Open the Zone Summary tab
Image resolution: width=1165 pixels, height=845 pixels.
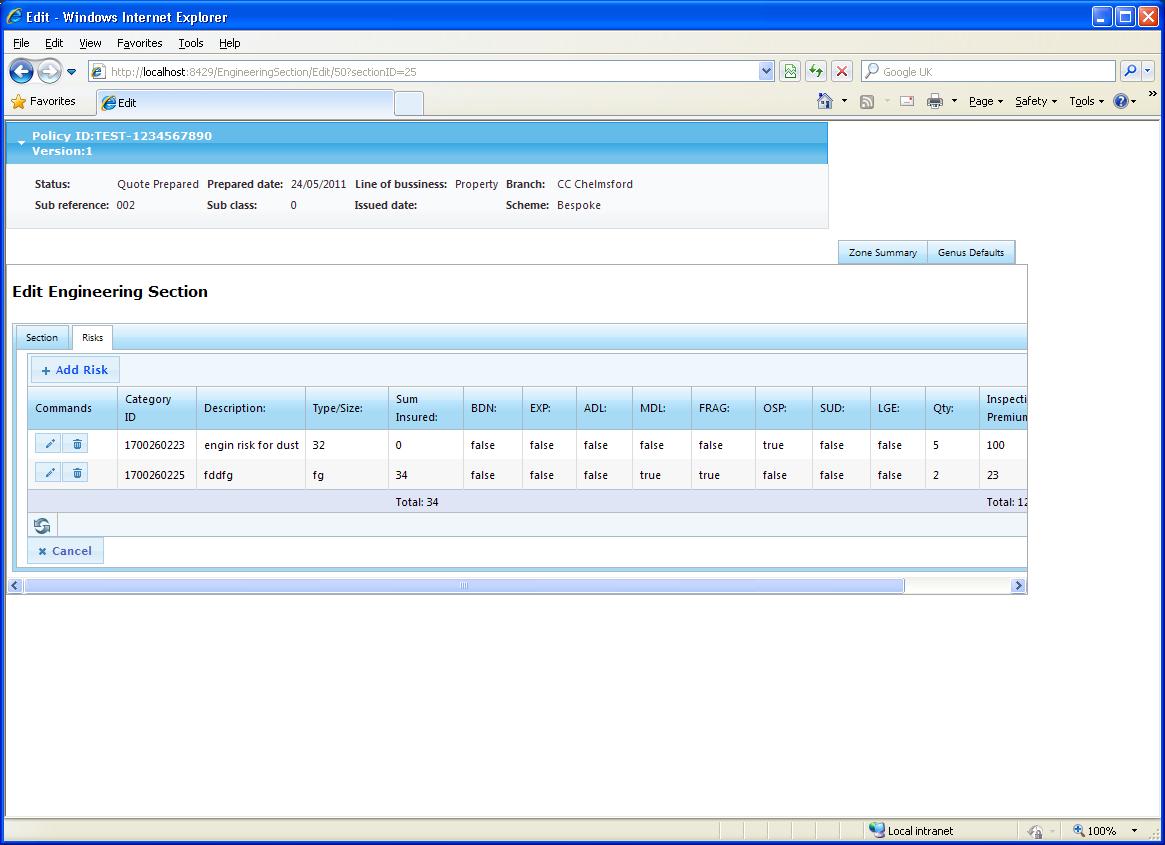pos(883,253)
